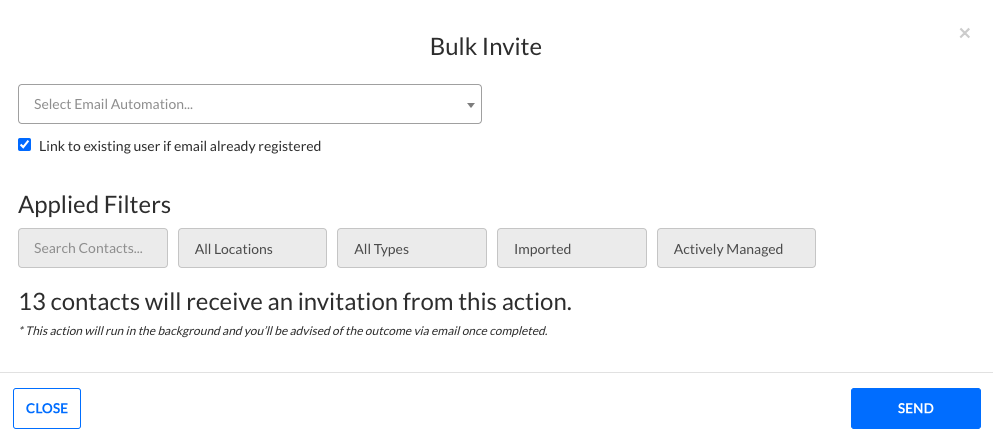993x443 pixels.
Task: Click the '13 contacts will receive' message
Action: pos(295,302)
